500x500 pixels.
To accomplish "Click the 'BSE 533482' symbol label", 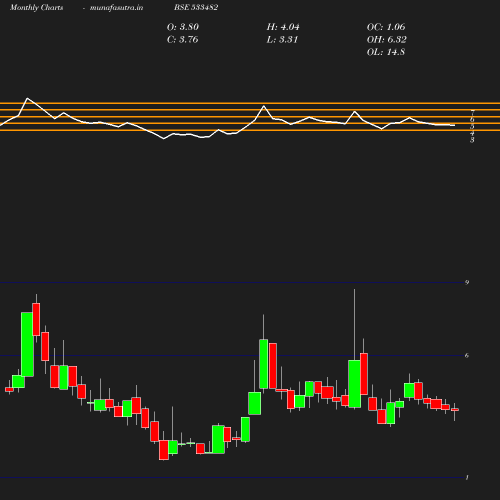I will coord(196,7).
